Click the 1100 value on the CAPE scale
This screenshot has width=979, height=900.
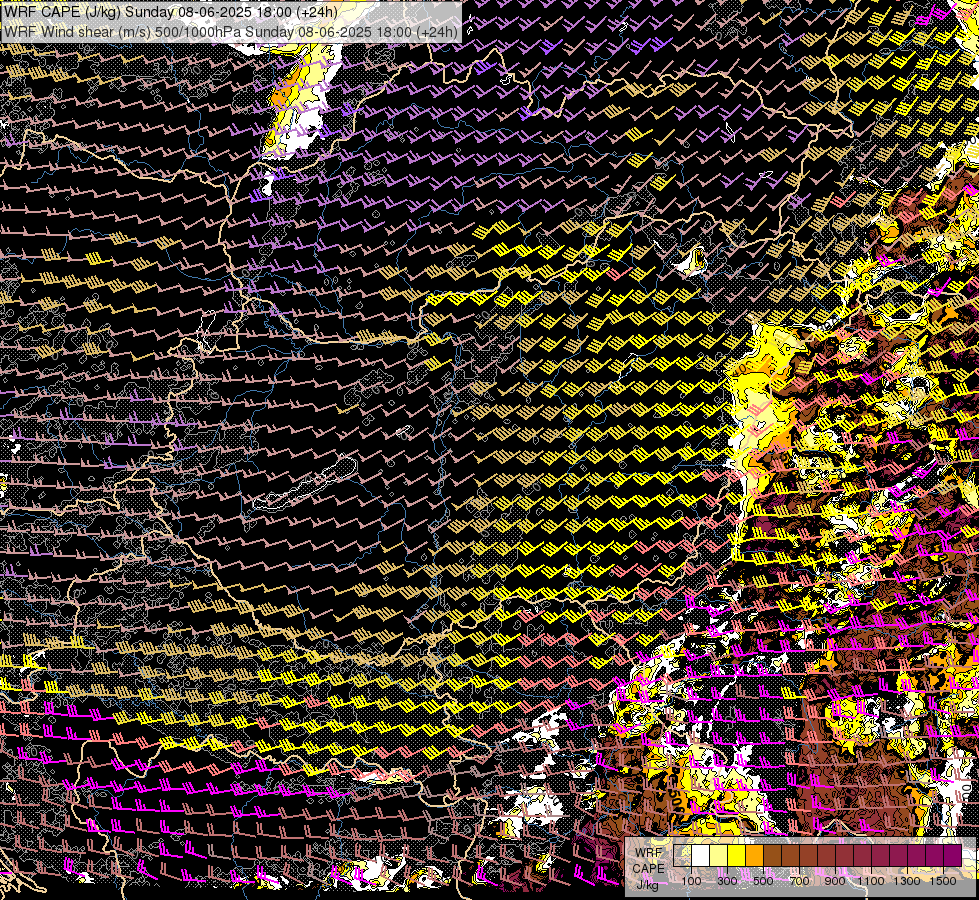pos(870,881)
